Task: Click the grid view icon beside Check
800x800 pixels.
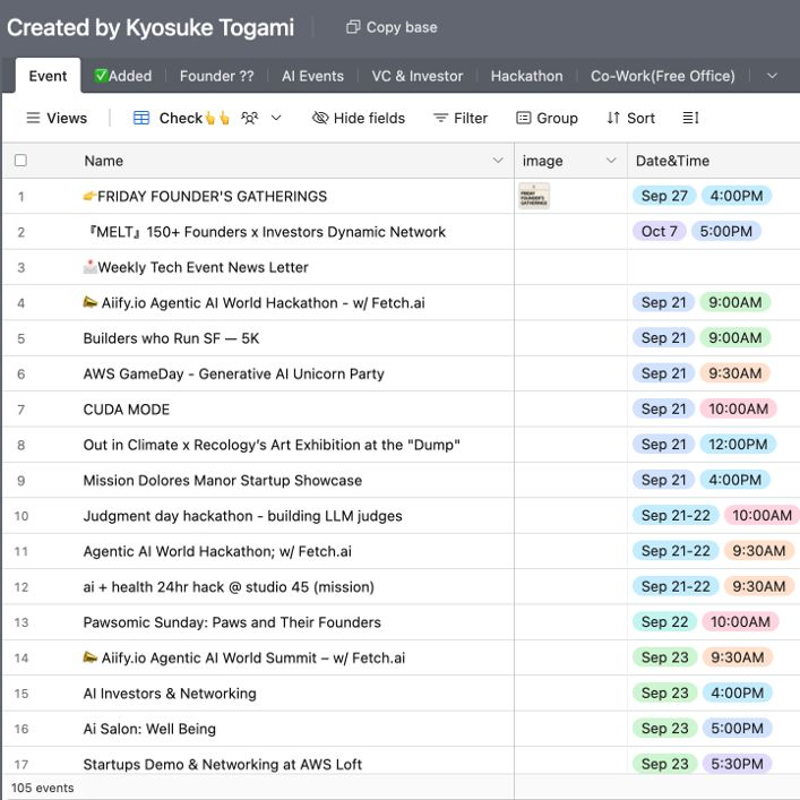Action: click(x=142, y=118)
